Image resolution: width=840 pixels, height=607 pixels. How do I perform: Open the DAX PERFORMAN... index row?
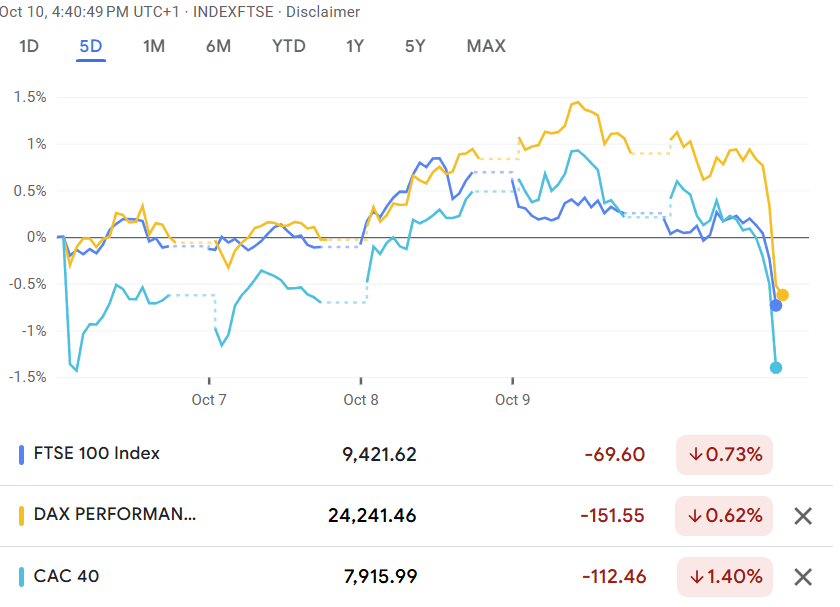point(115,515)
